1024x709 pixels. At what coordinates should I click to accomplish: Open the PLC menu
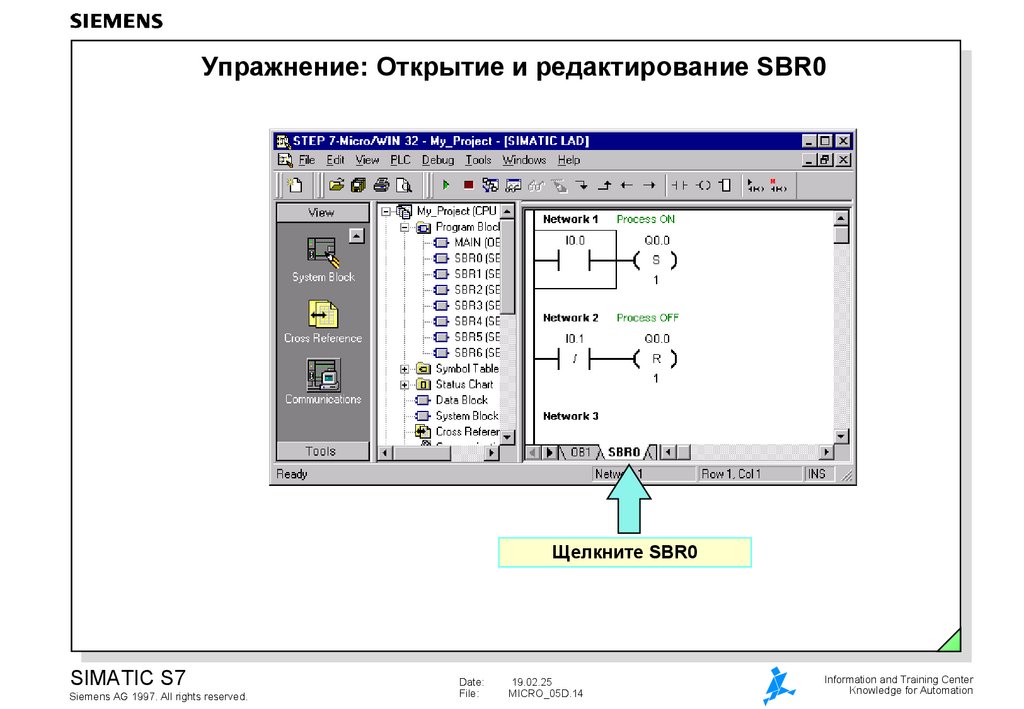400,160
